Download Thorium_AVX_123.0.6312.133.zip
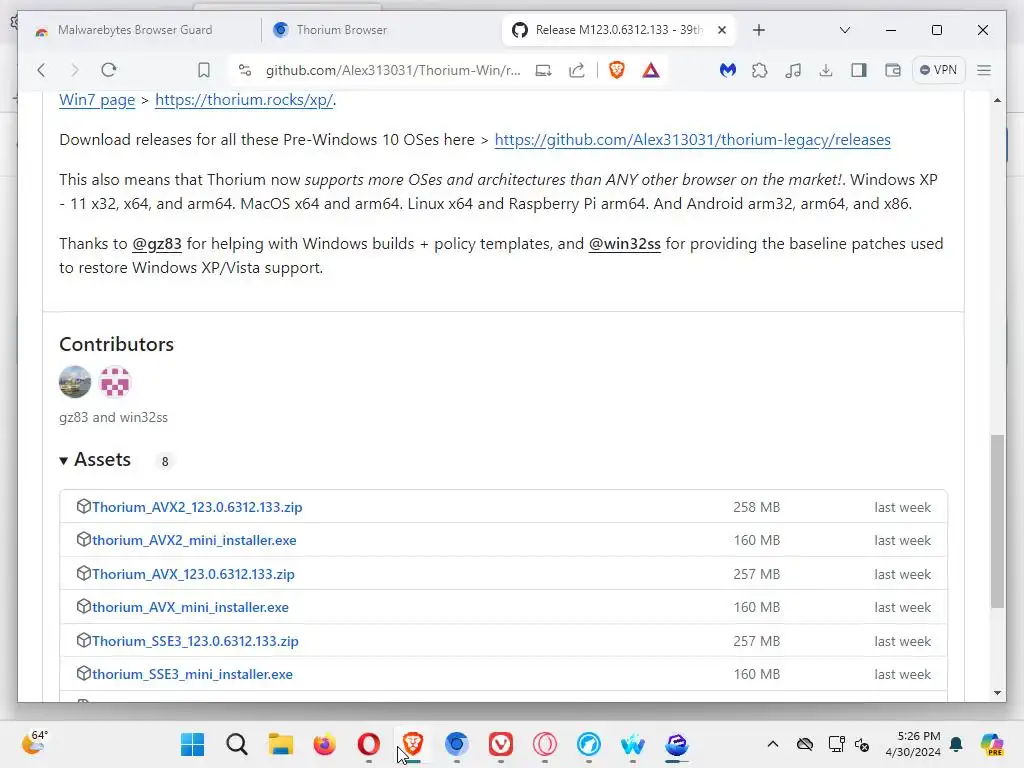Viewport: 1024px width, 768px height. tap(193, 574)
